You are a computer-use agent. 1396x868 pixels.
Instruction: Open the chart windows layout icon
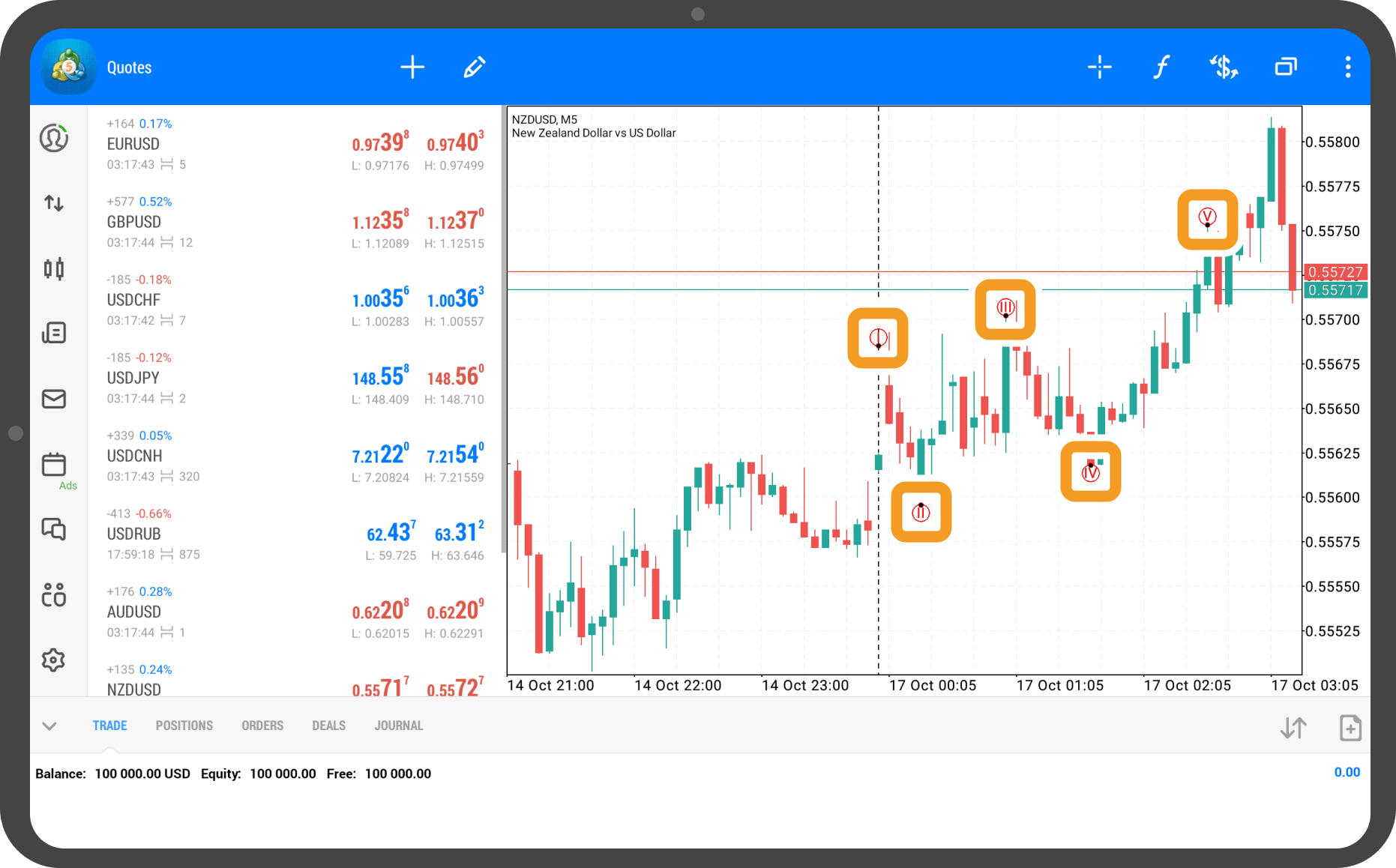[1286, 67]
